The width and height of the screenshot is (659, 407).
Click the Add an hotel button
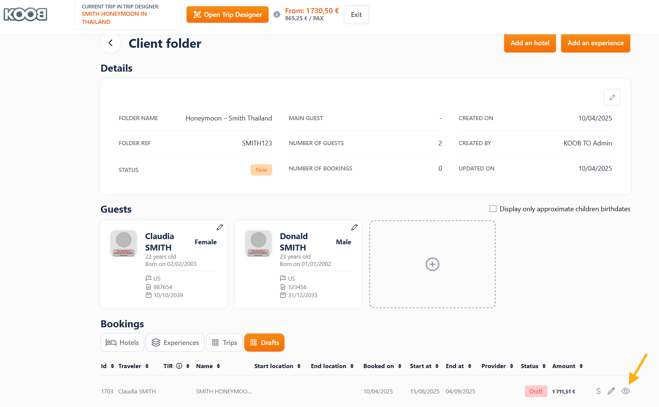[529, 43]
